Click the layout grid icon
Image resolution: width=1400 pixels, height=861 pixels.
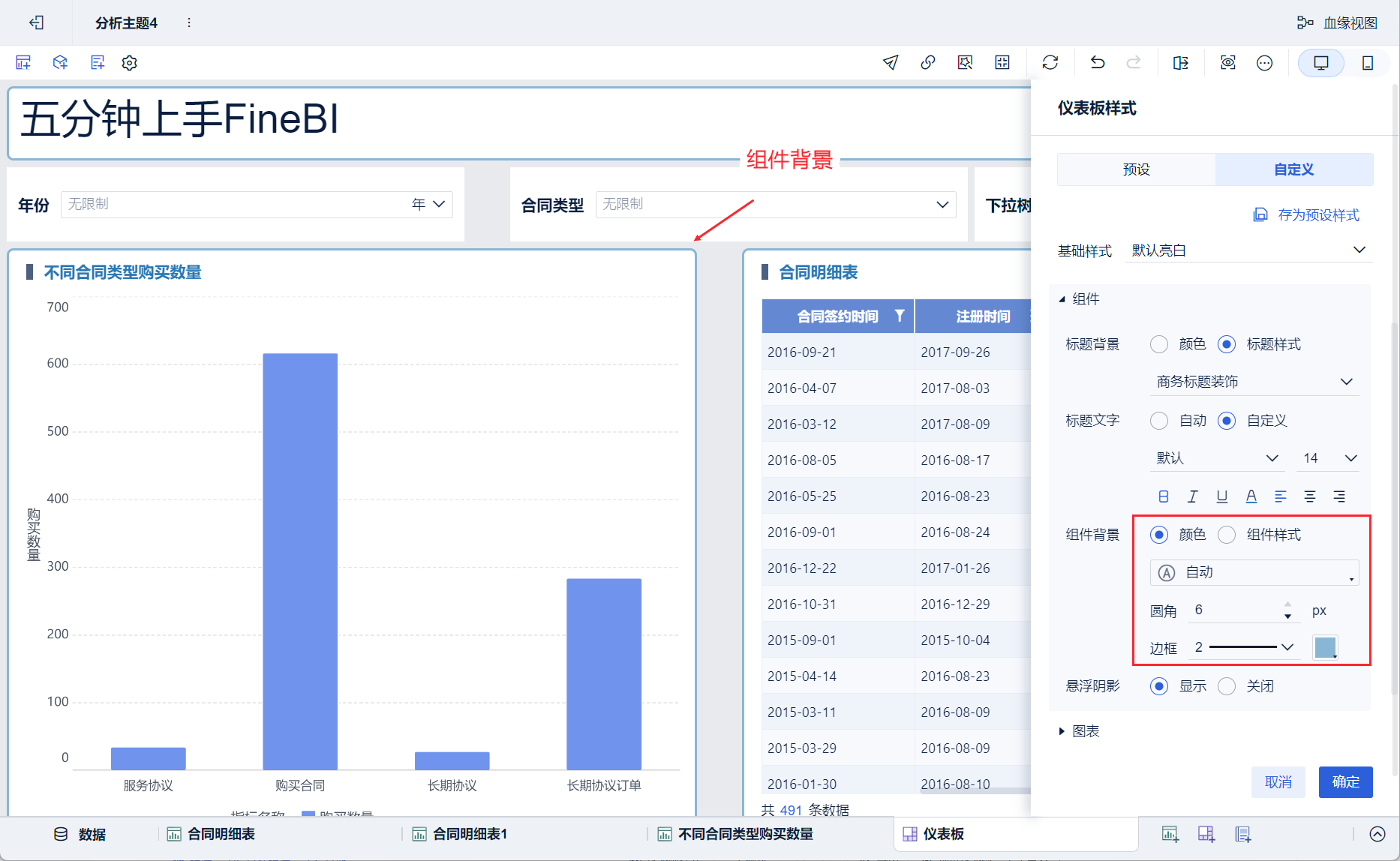[x=1002, y=62]
